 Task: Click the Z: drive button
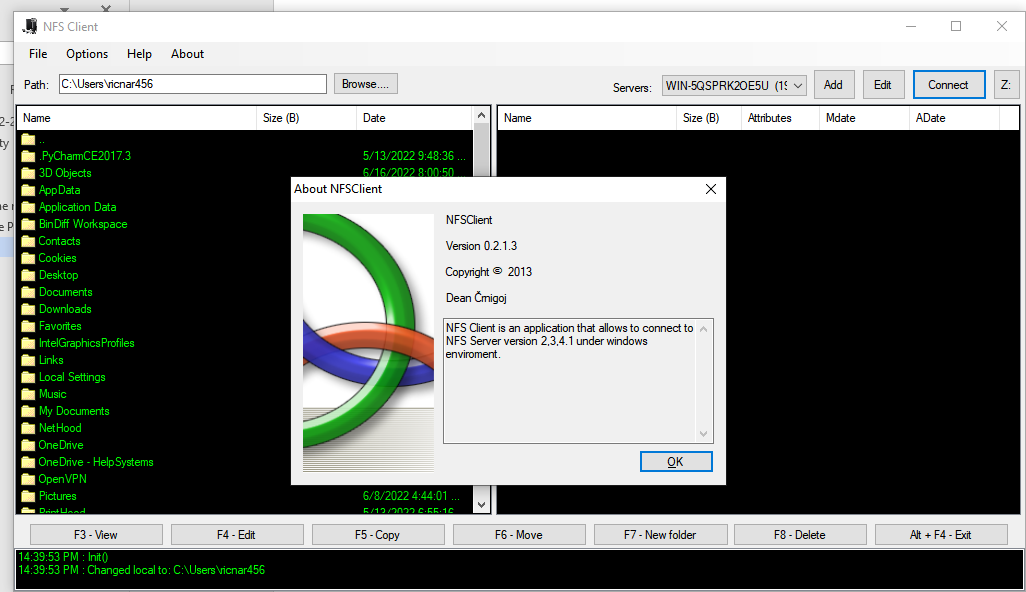pos(1006,84)
